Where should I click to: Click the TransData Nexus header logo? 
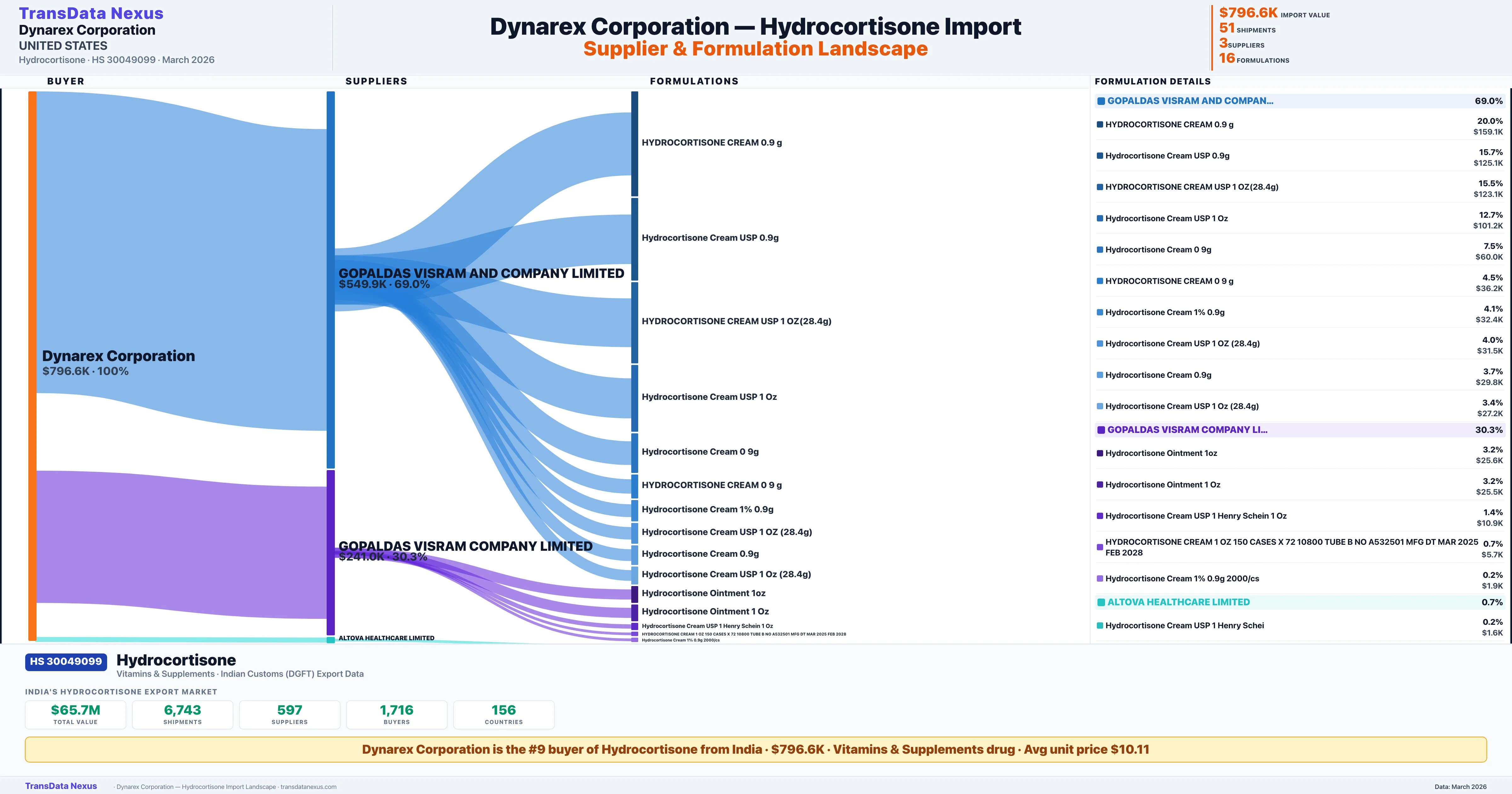(91, 14)
